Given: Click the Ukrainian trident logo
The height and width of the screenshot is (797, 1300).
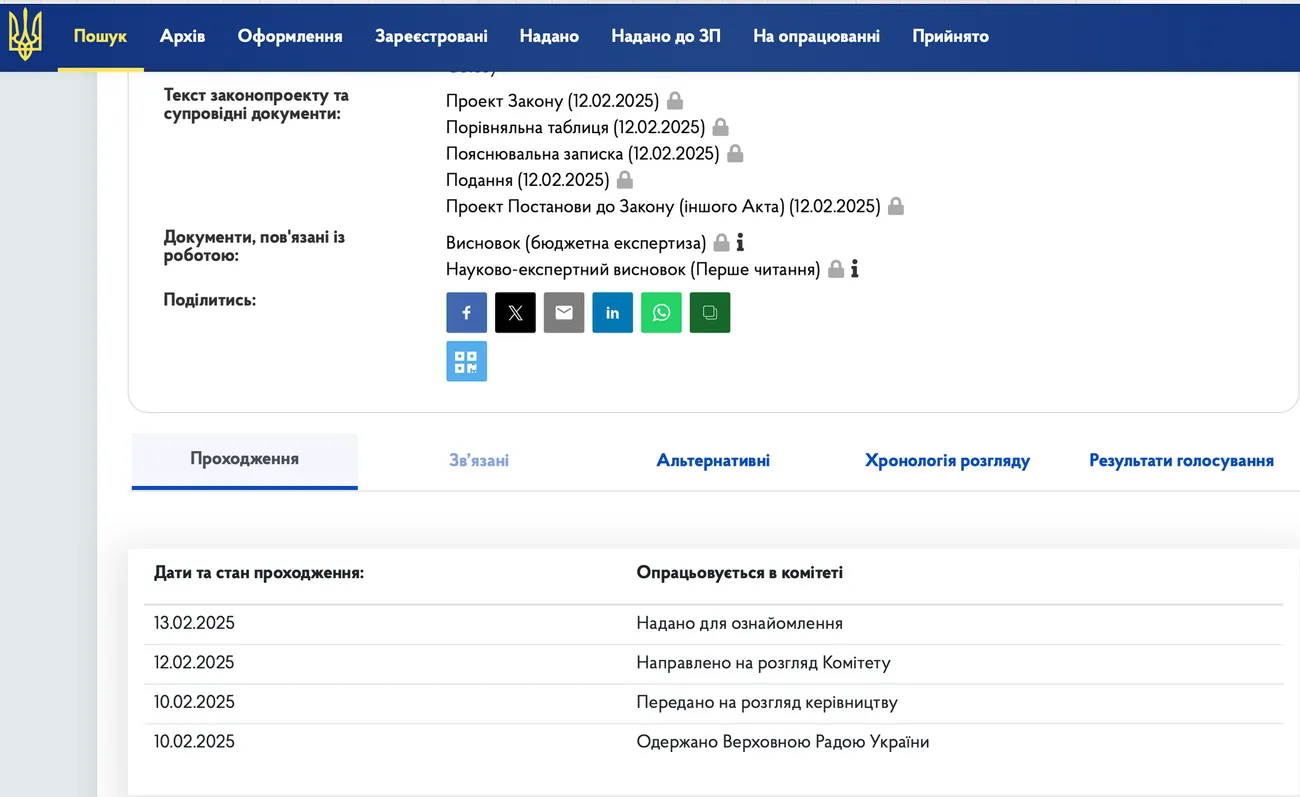Looking at the screenshot, I should (x=25, y=35).
